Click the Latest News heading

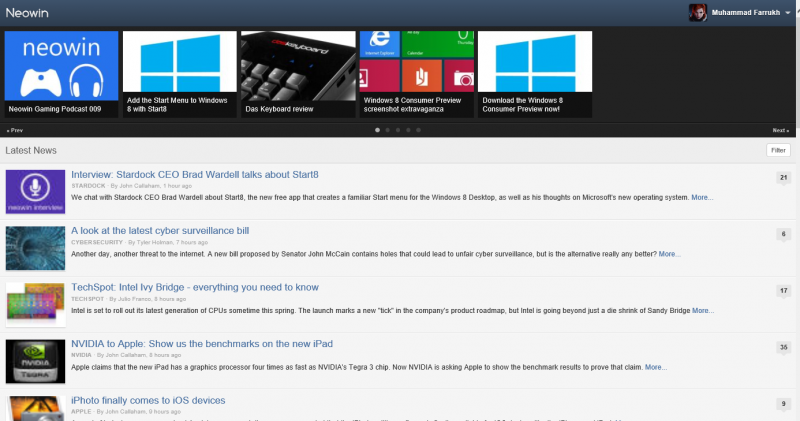tap(31, 151)
